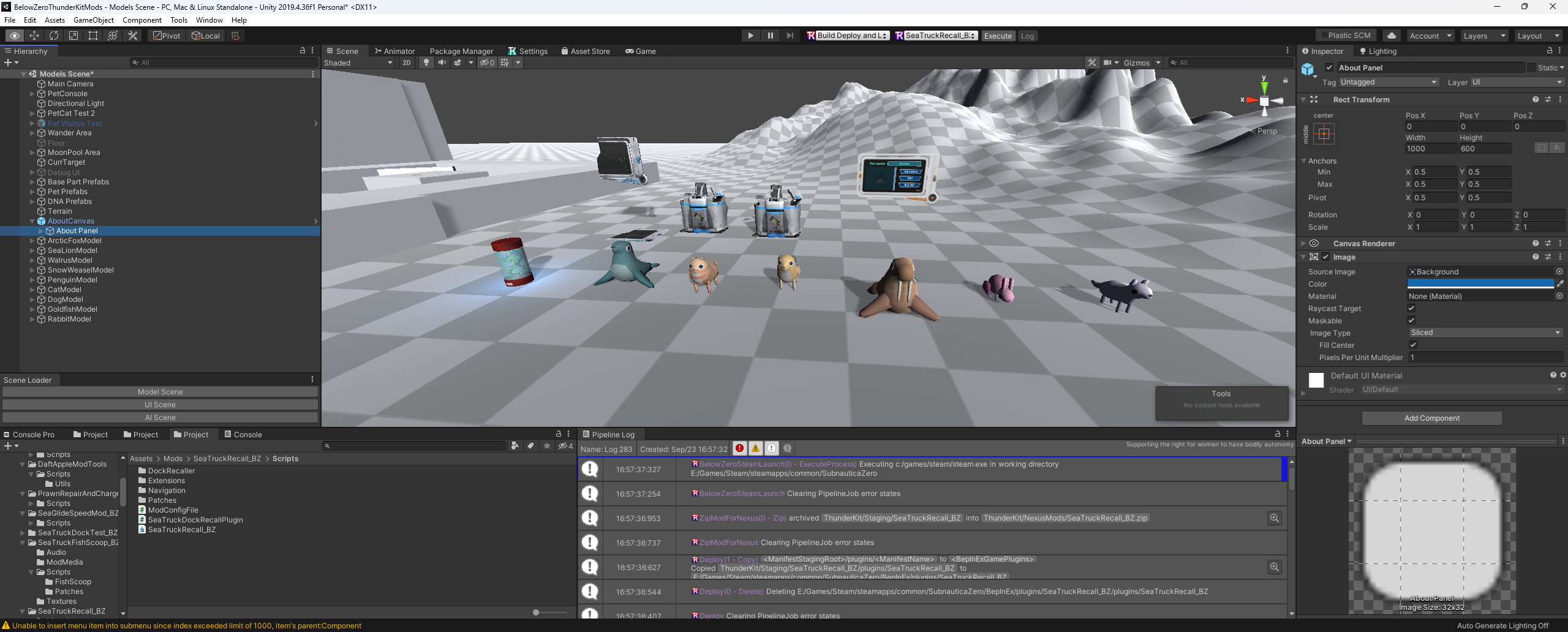Image resolution: width=1568 pixels, height=632 pixels.
Task: Switch to the Lighting tab
Action: click(x=1378, y=51)
